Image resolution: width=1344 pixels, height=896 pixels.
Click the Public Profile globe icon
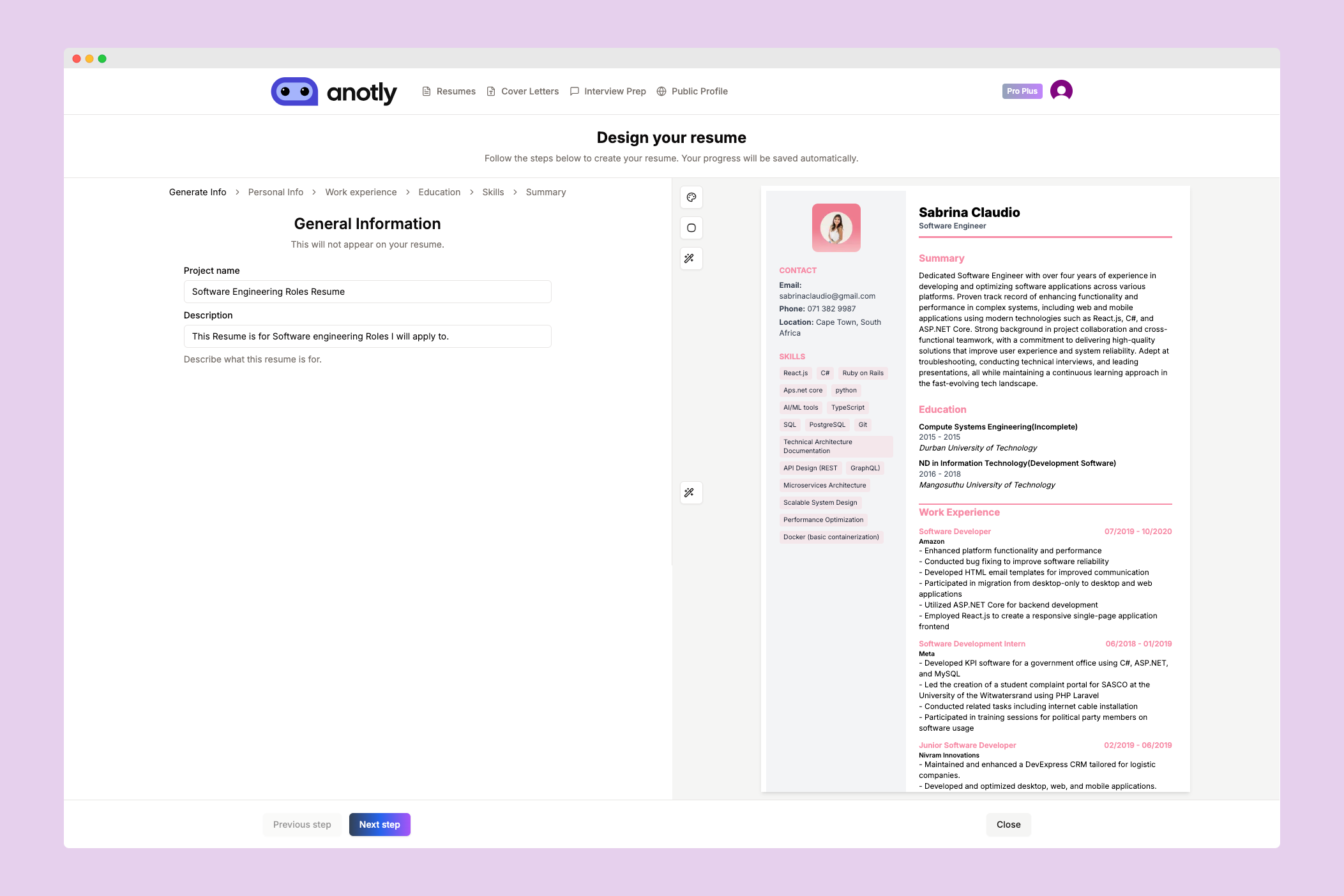click(661, 91)
